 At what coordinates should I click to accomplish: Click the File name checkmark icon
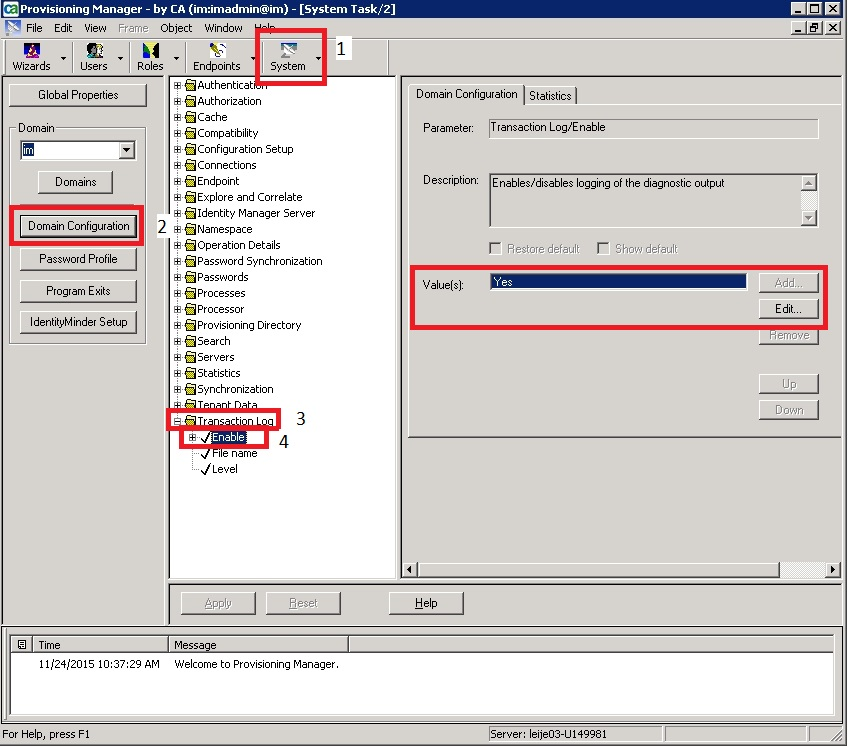[x=204, y=453]
